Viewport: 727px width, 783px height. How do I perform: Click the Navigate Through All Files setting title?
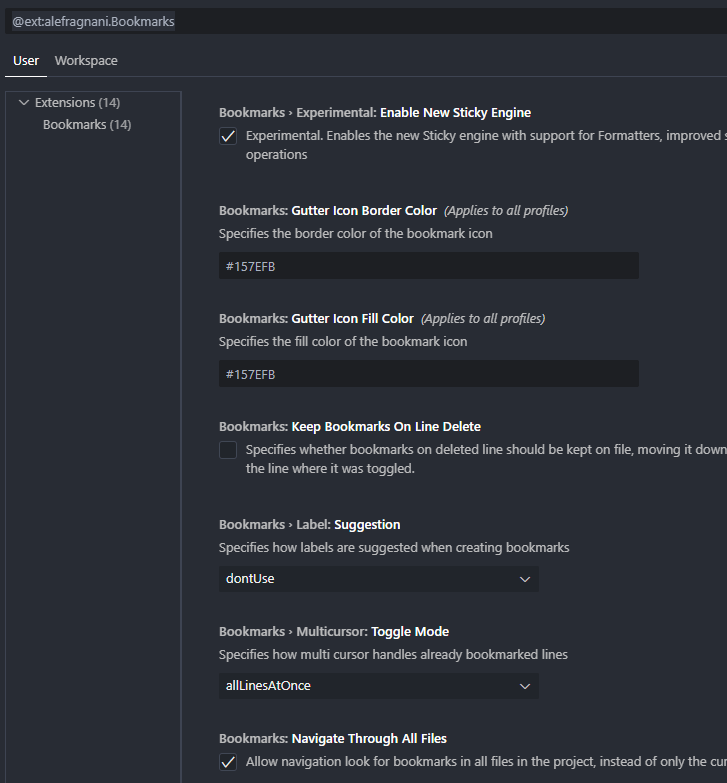333,738
